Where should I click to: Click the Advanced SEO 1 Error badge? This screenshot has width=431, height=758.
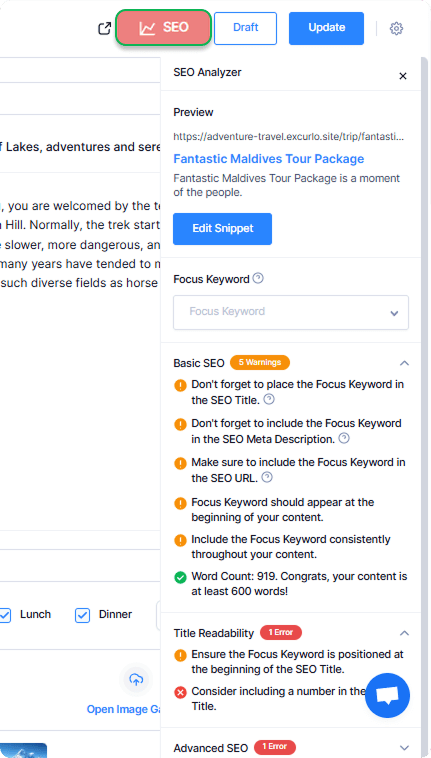tap(274, 747)
